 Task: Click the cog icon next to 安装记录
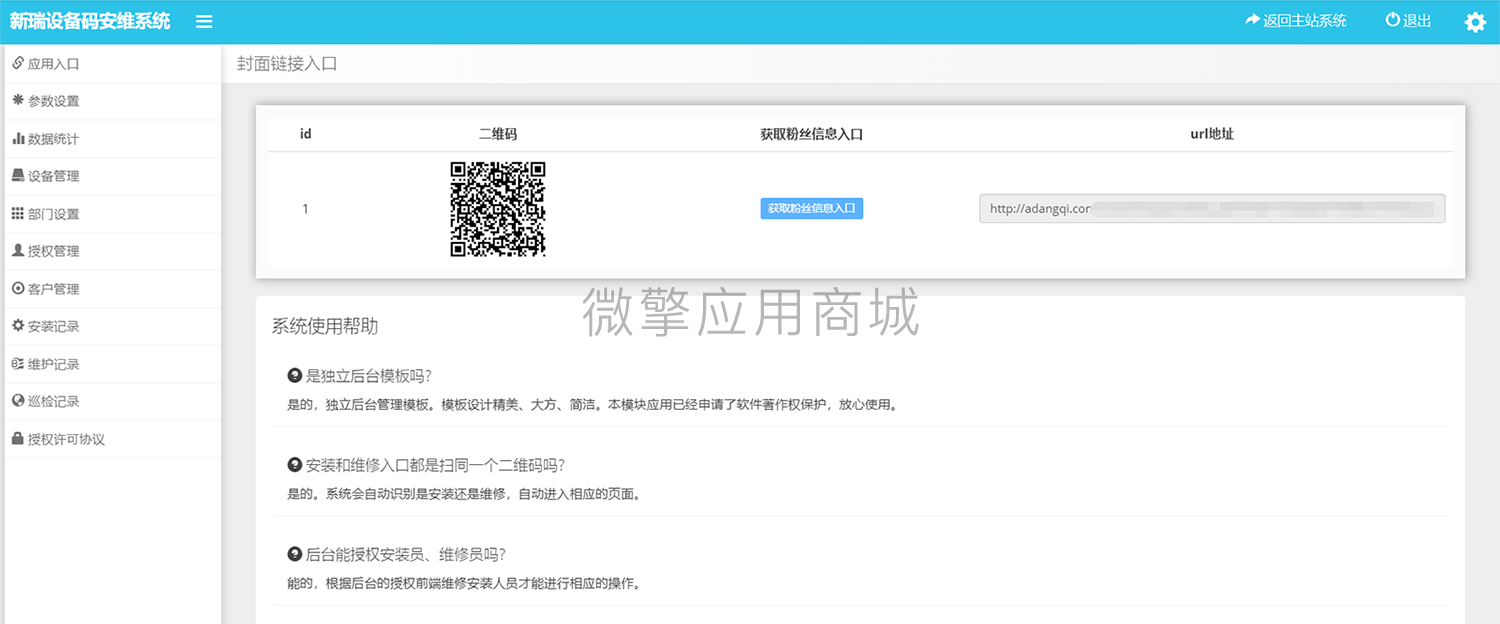click(x=18, y=325)
